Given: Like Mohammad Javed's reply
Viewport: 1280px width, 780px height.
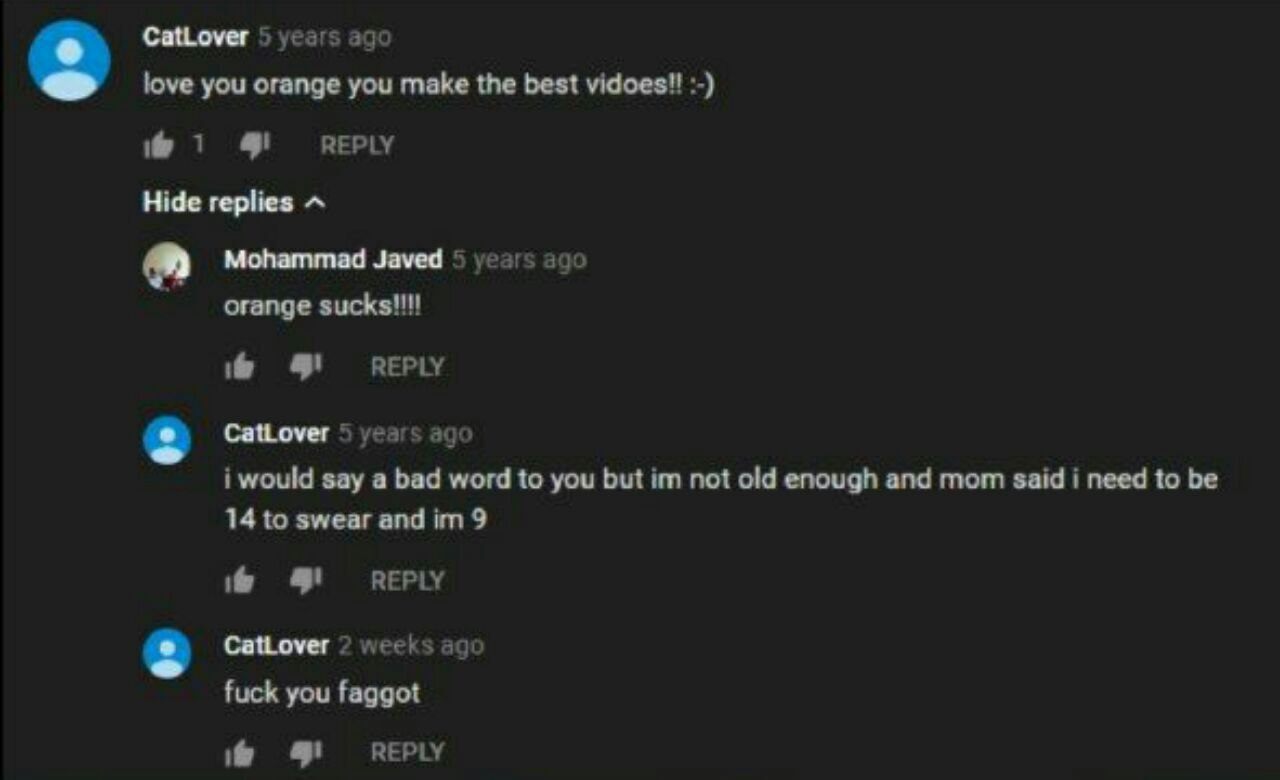Looking at the screenshot, I should 239,367.
